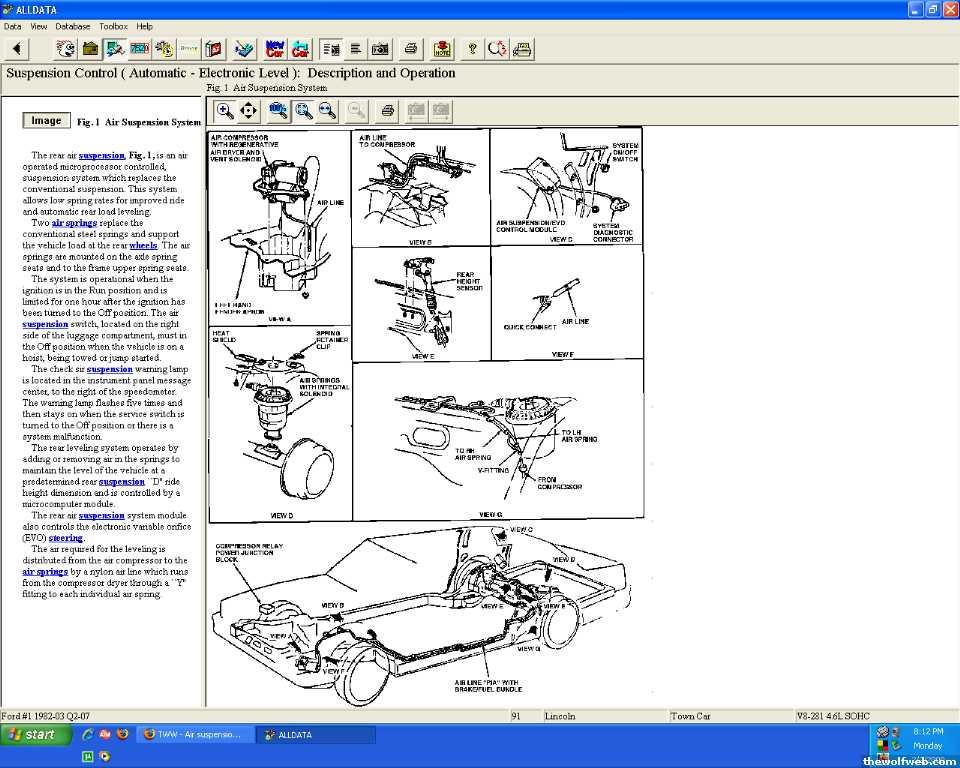Image resolution: width=960 pixels, height=768 pixels.
Task: Click the 'steering' hyperlink
Action: 65,538
